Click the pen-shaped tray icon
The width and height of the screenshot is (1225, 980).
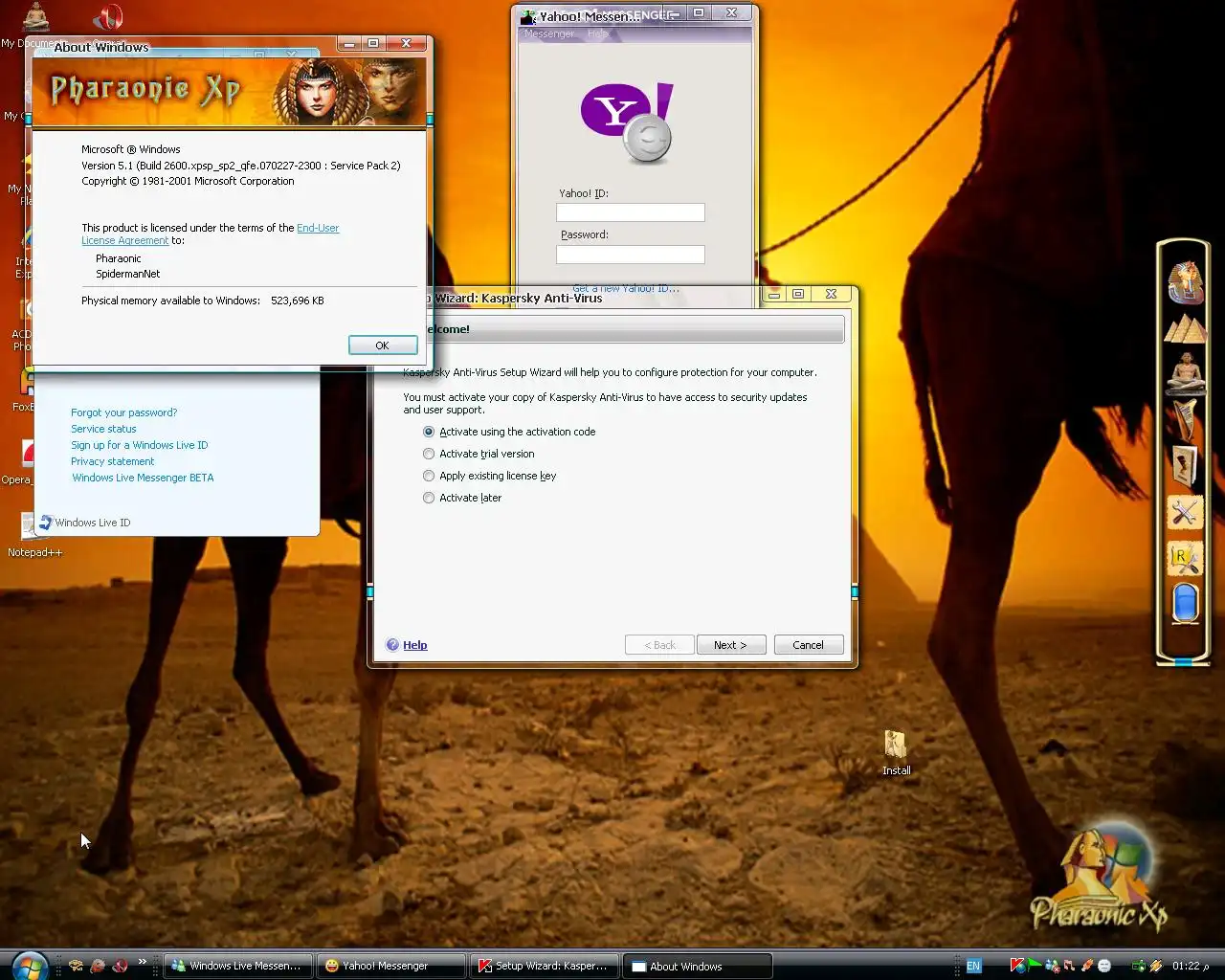pos(1086,966)
